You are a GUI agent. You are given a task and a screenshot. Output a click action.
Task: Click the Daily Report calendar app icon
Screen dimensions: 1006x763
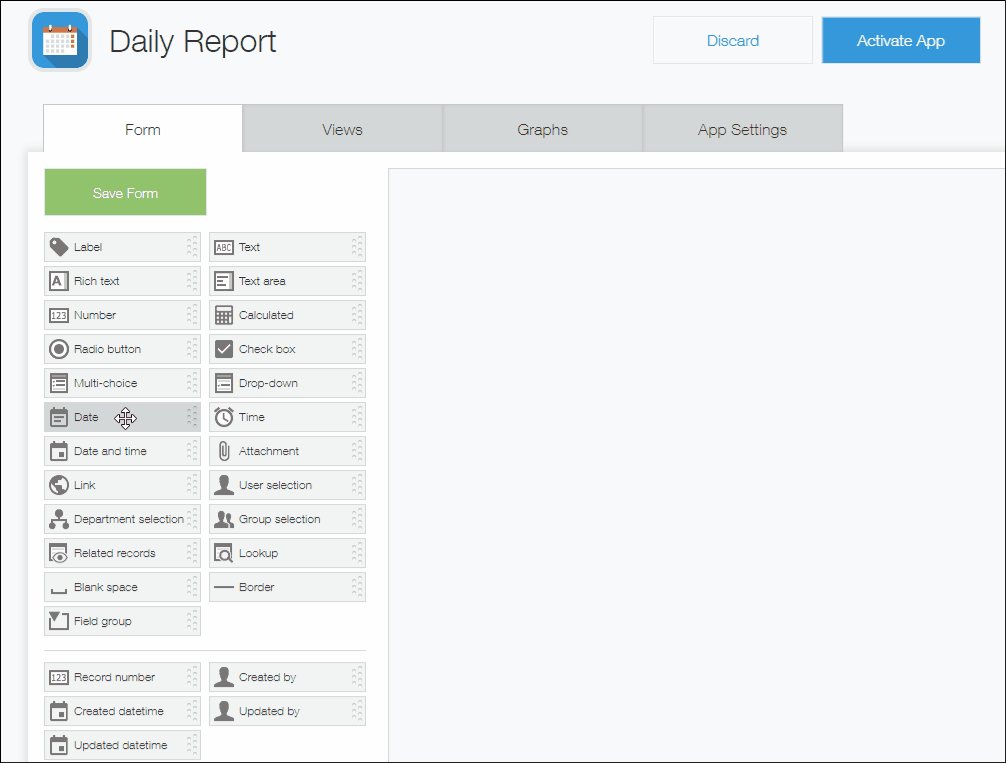point(59,41)
